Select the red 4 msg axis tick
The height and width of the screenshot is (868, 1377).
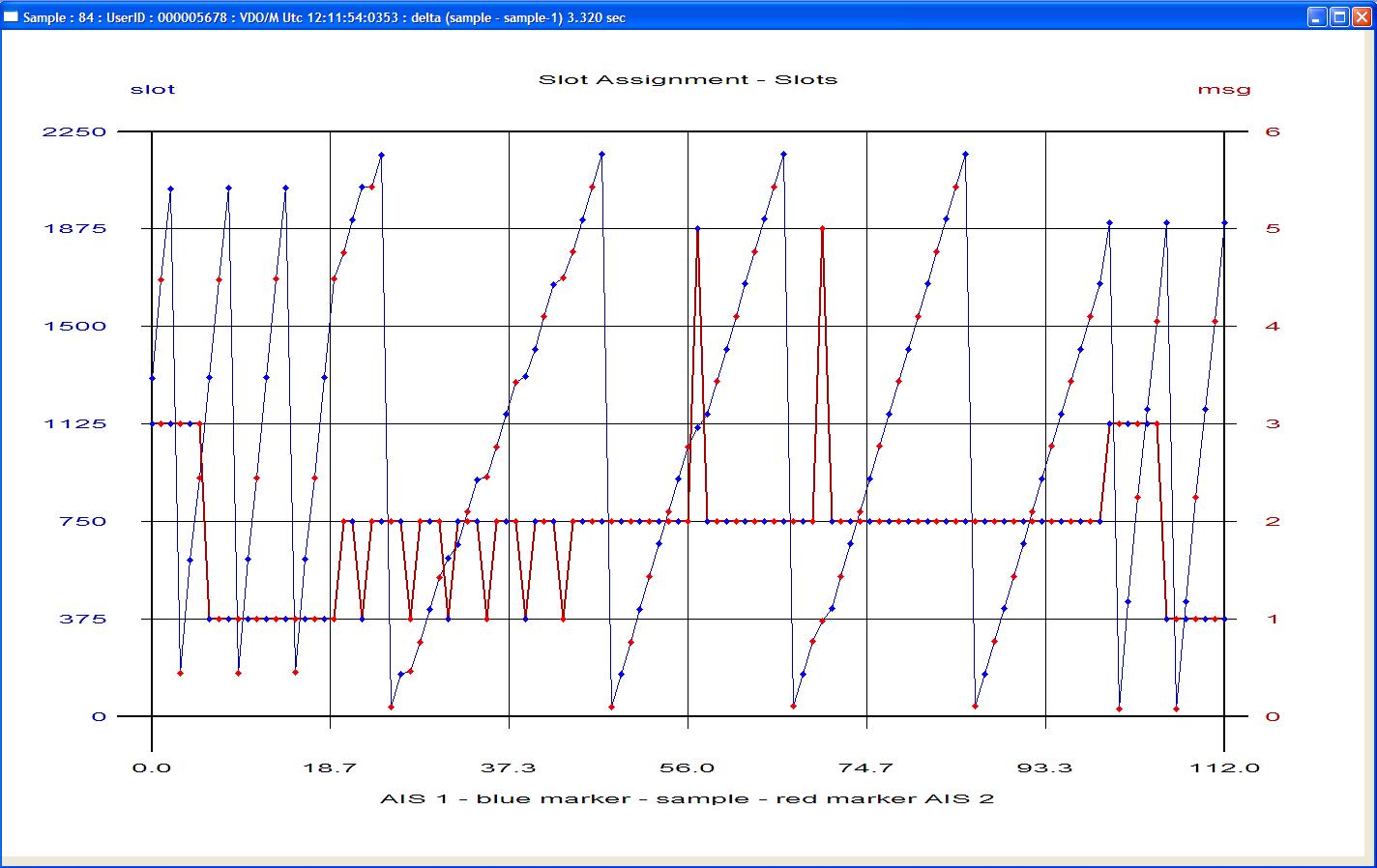click(1273, 327)
